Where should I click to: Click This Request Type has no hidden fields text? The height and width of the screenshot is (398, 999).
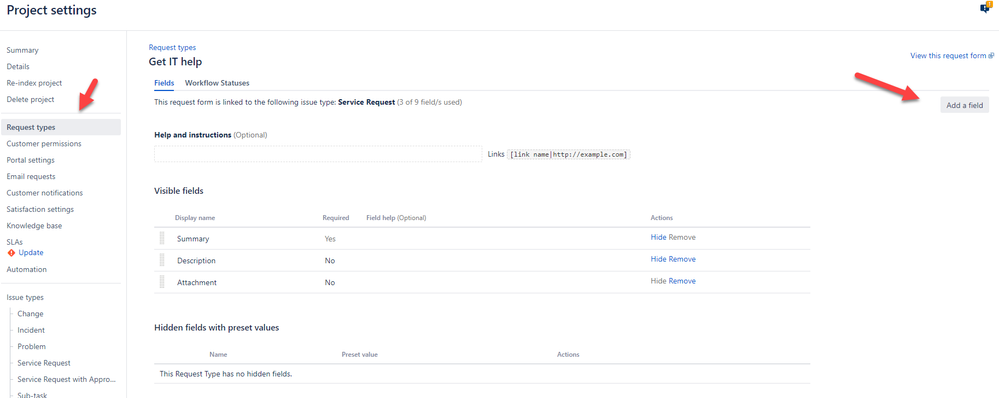[226, 374]
